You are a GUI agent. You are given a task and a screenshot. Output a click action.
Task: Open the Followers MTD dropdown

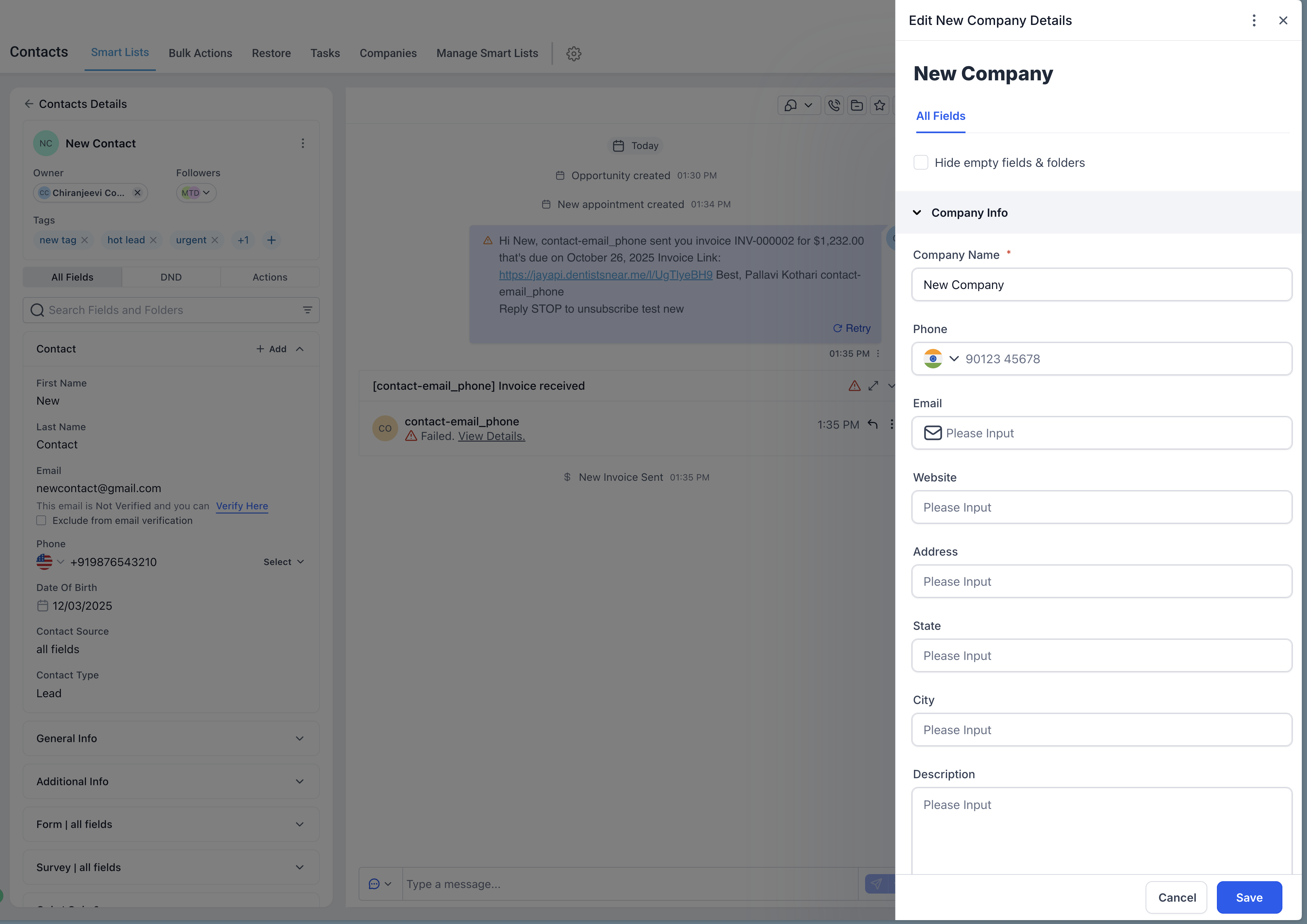click(196, 193)
